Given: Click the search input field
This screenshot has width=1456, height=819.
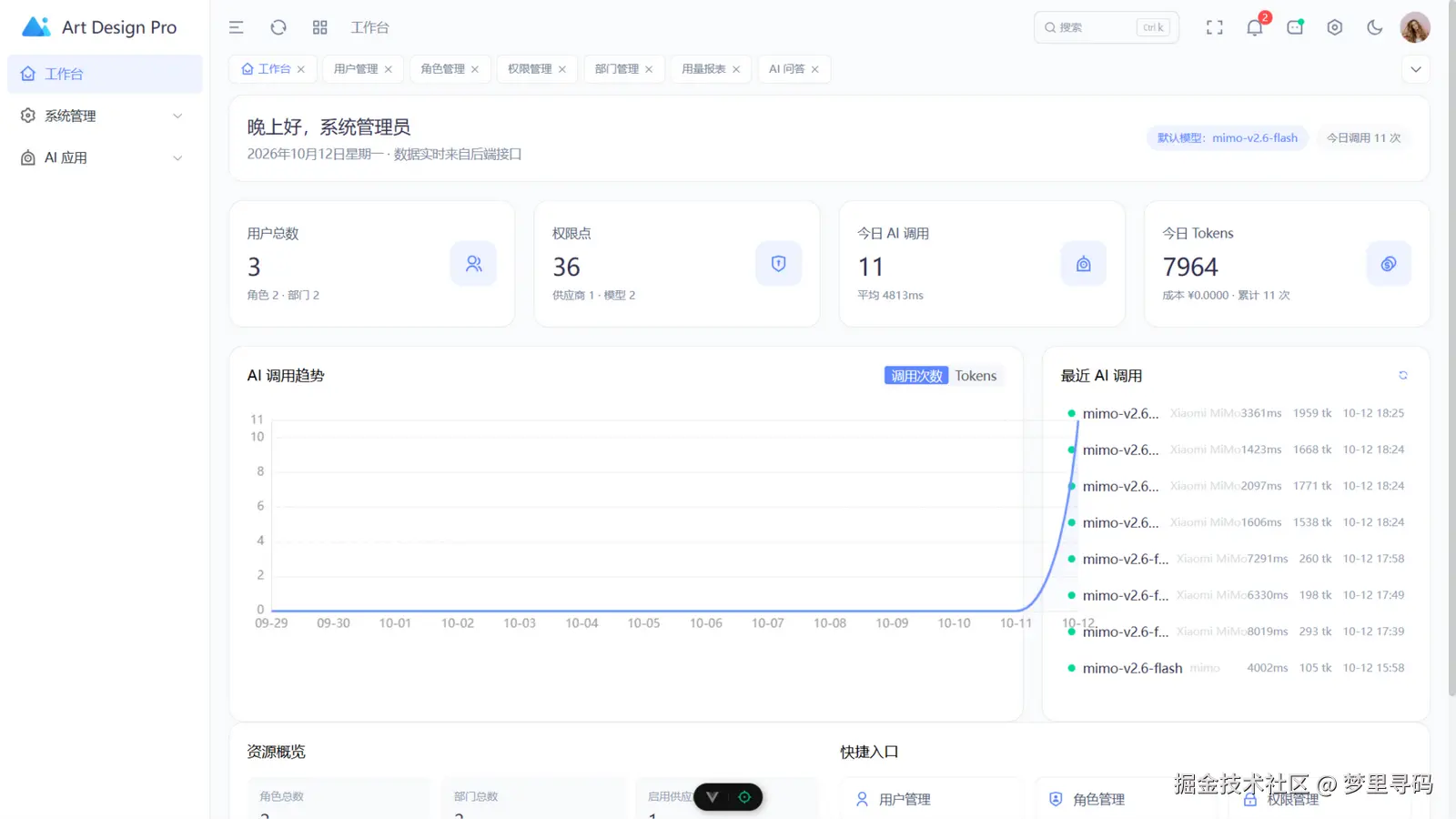Looking at the screenshot, I should [1107, 27].
